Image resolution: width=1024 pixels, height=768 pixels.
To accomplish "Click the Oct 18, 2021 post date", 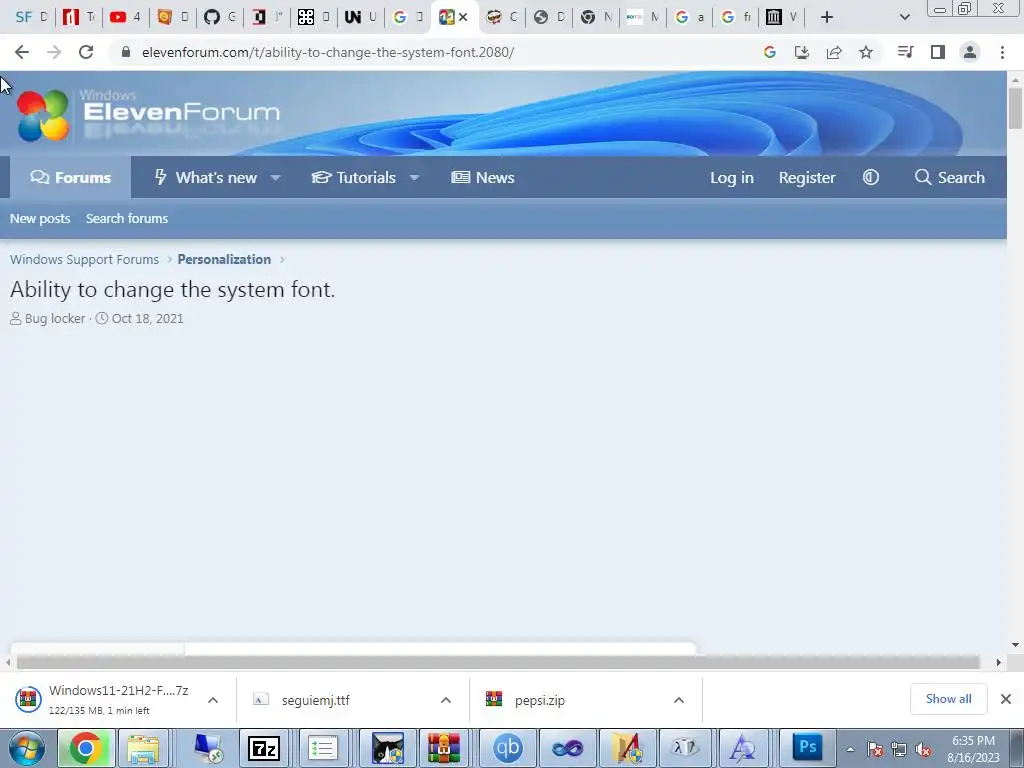I will [x=148, y=319].
